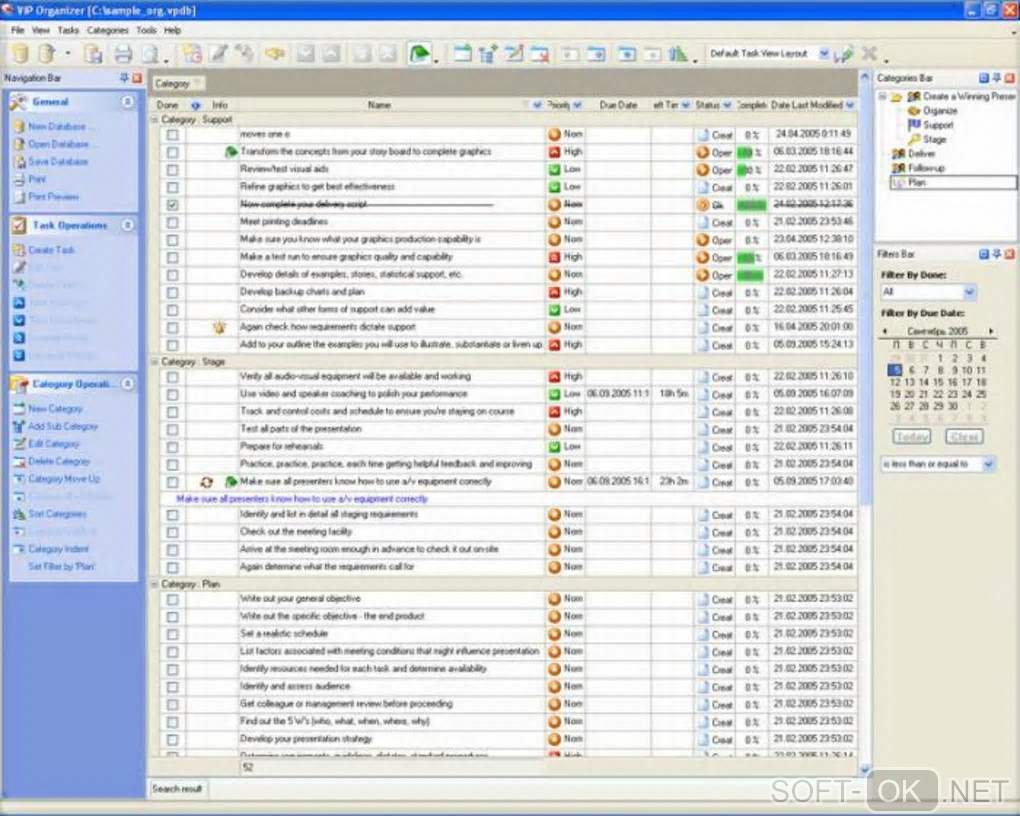The height and width of the screenshot is (816, 1020).
Task: Click the Clear button under the calendar
Action: (964, 437)
